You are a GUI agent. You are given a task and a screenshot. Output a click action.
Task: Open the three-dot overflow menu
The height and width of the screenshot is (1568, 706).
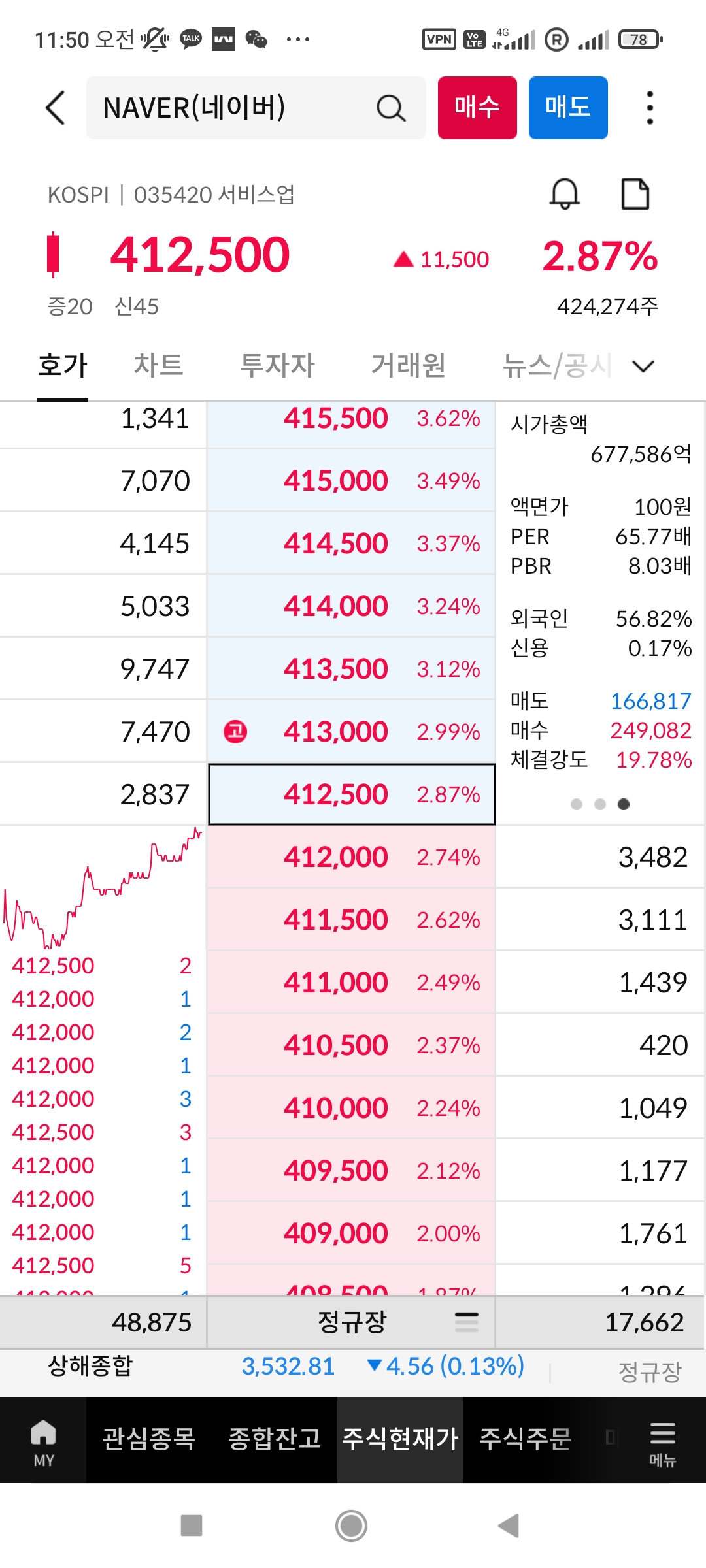[x=649, y=108]
